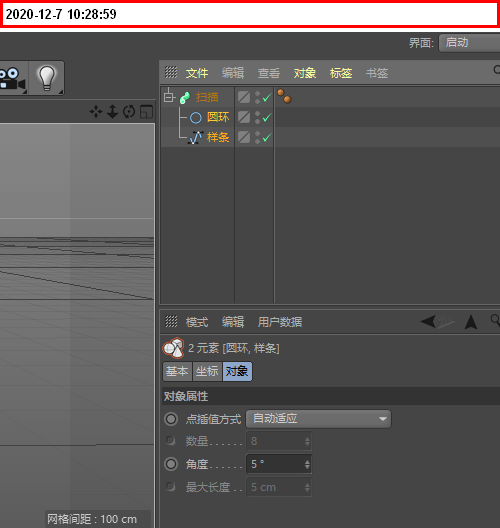Toggle the green checkmark for 扫描 object
500x528 pixels.
coord(267,98)
